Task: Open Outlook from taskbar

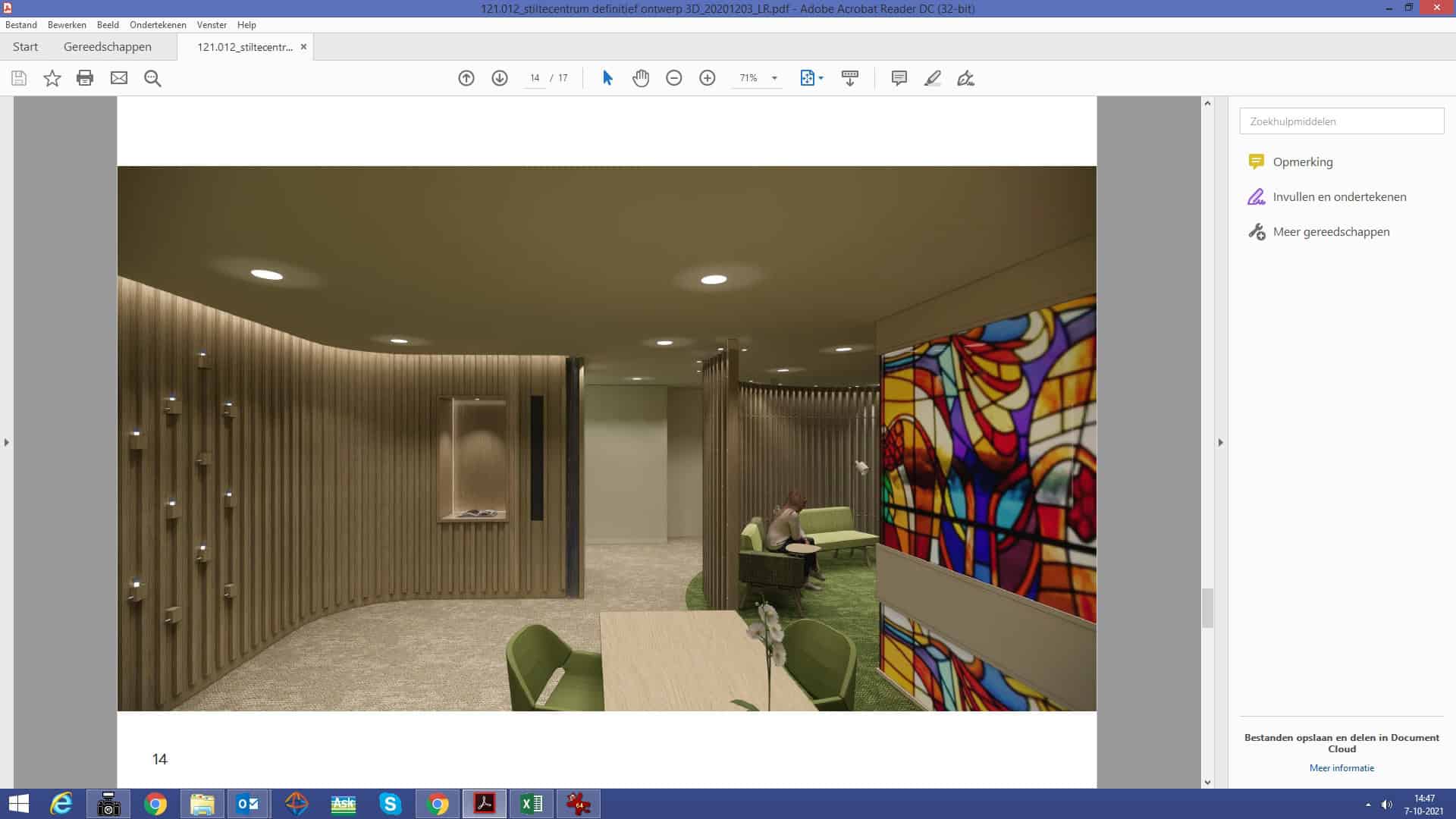Action: click(x=248, y=804)
